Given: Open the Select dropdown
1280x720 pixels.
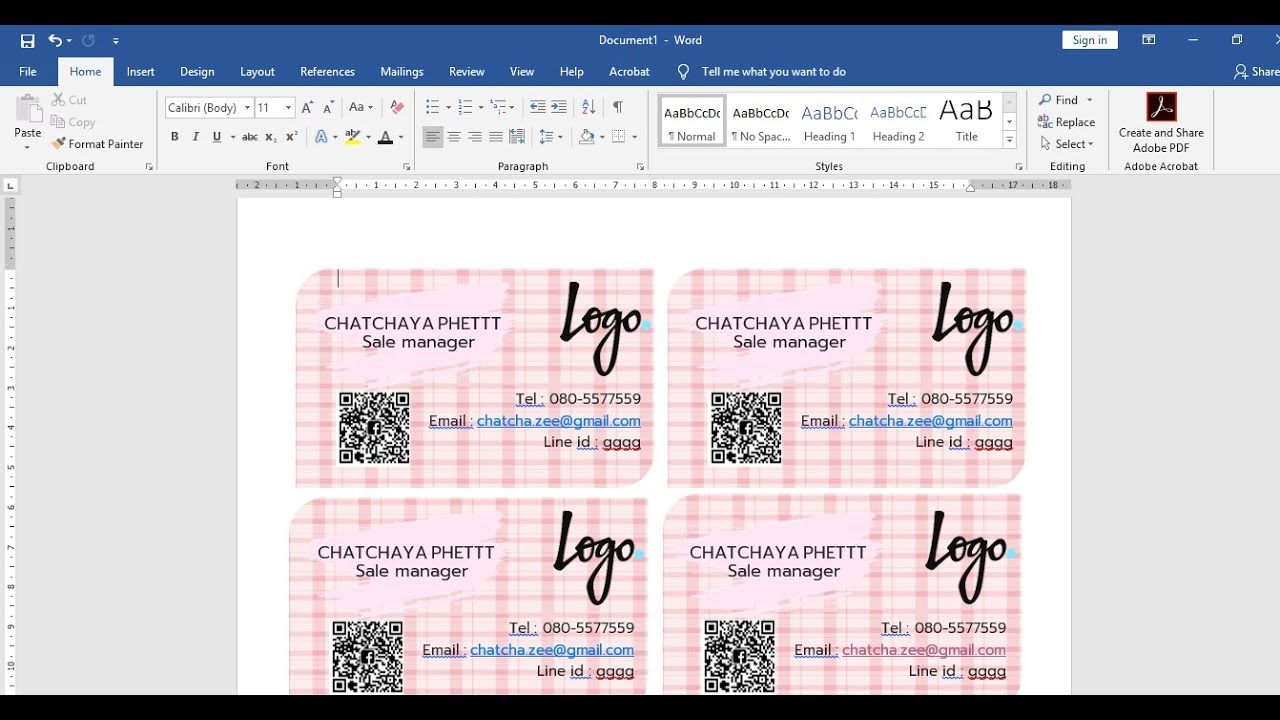Looking at the screenshot, I should [x=1067, y=144].
